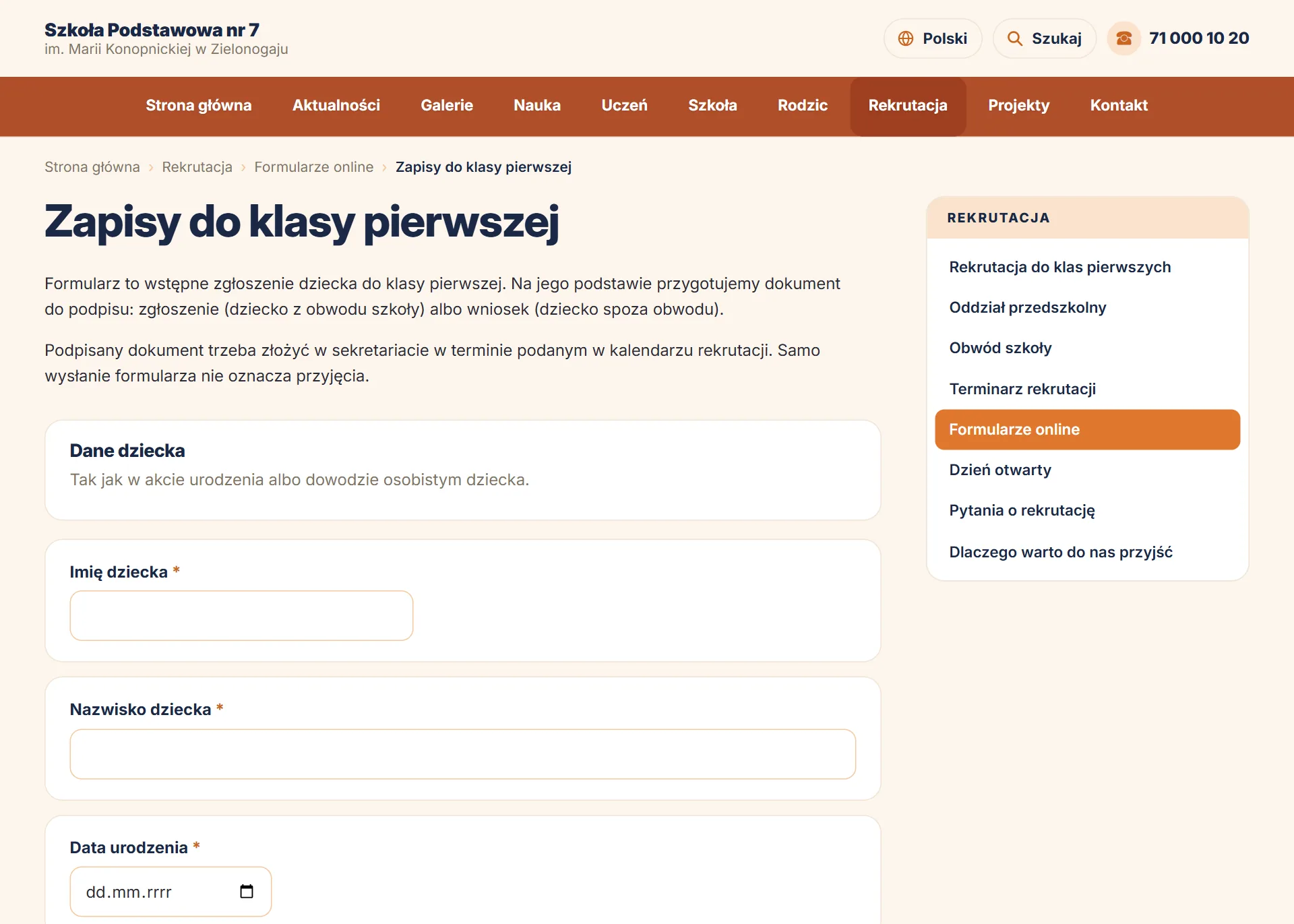1294x924 pixels.
Task: Click Strona główna in the breadcrumb
Action: pyautogui.click(x=92, y=167)
